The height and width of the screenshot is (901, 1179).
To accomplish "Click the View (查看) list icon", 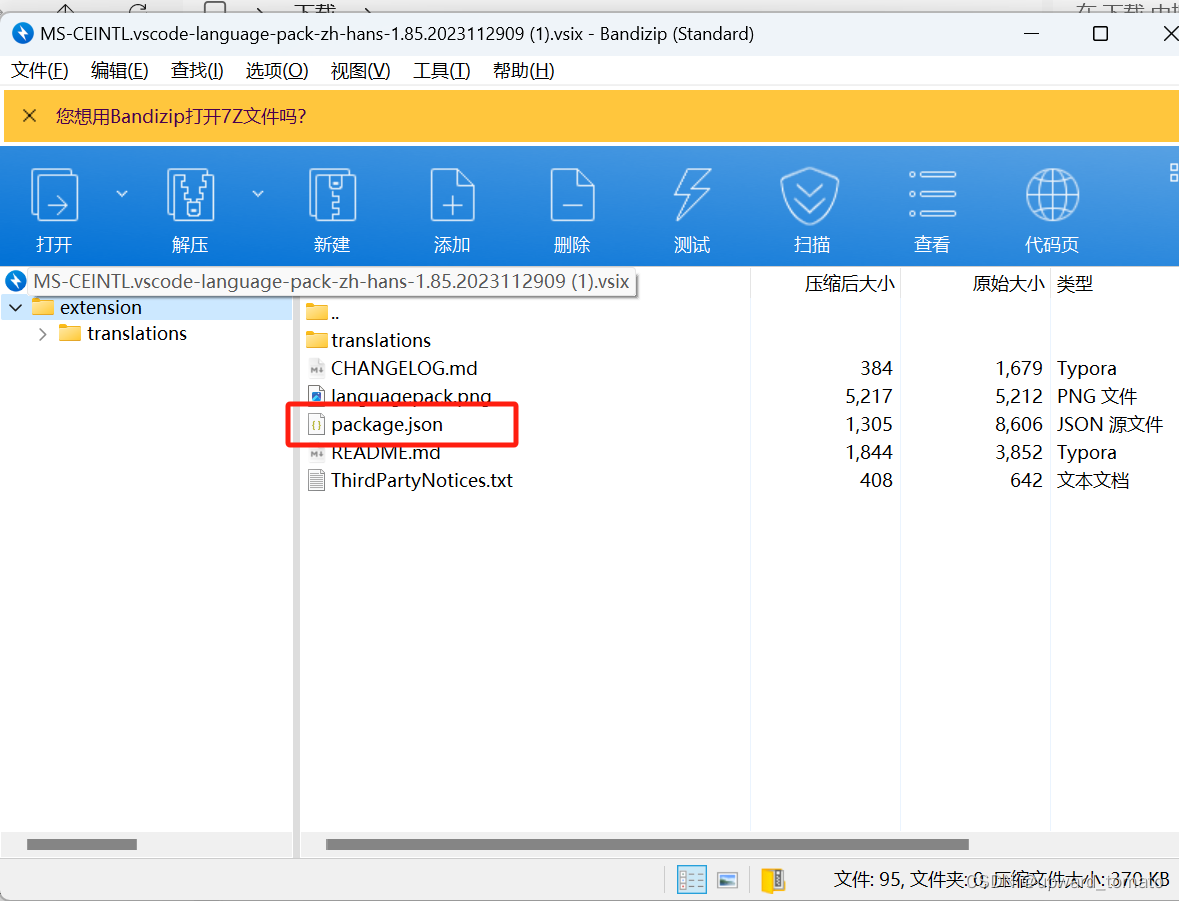I will click(932, 194).
